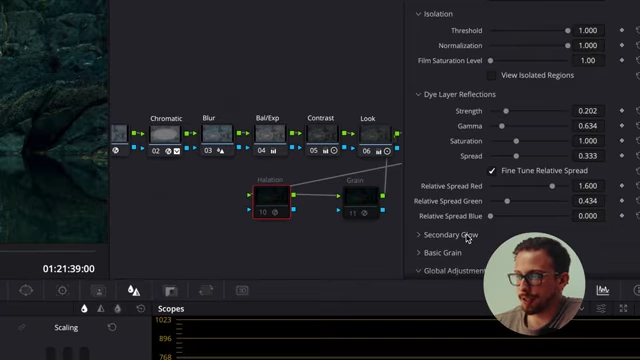Click the Scaling label
This screenshot has height=360, width=640.
point(66,327)
